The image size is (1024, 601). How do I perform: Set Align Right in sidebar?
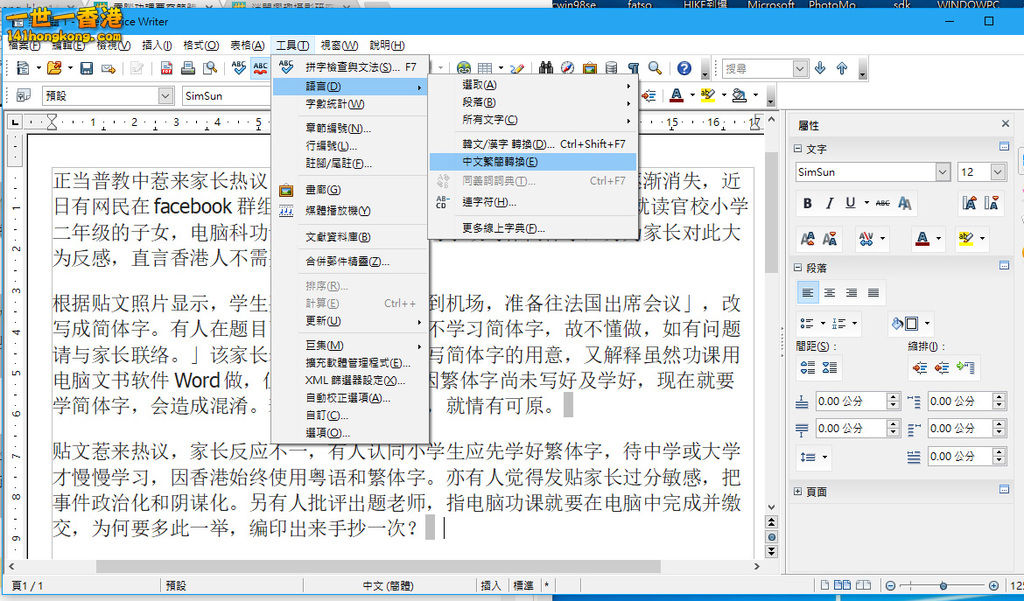pyautogui.click(x=851, y=293)
